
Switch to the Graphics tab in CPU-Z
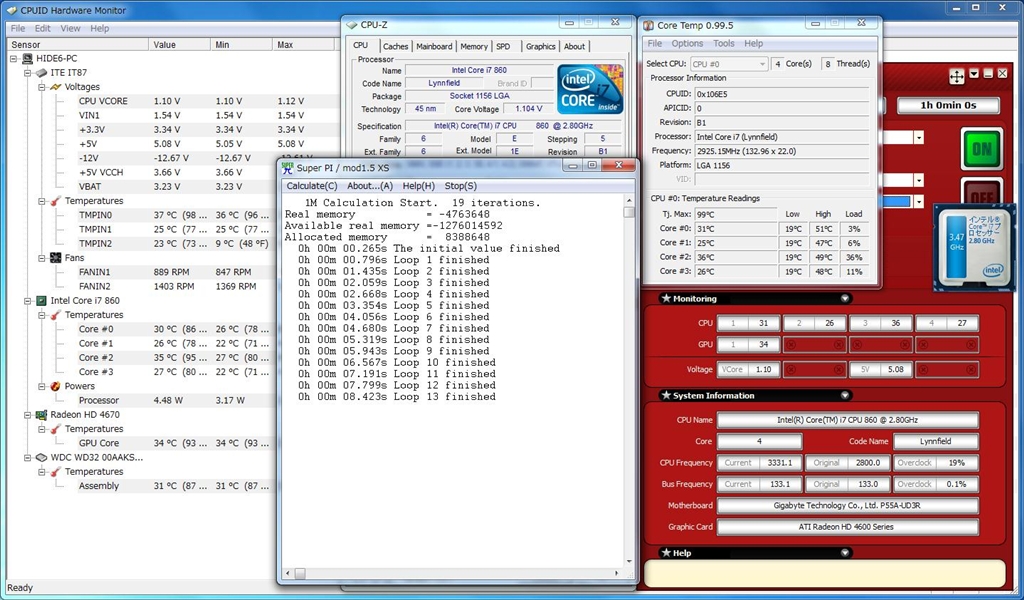pos(541,46)
